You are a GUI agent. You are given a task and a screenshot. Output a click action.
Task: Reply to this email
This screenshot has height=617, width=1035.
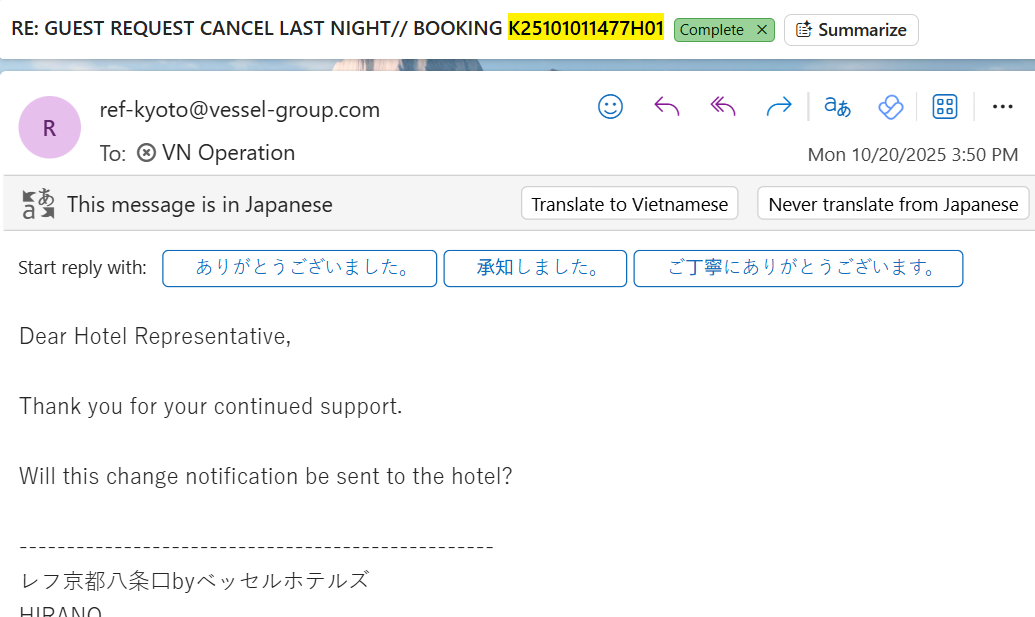(666, 107)
